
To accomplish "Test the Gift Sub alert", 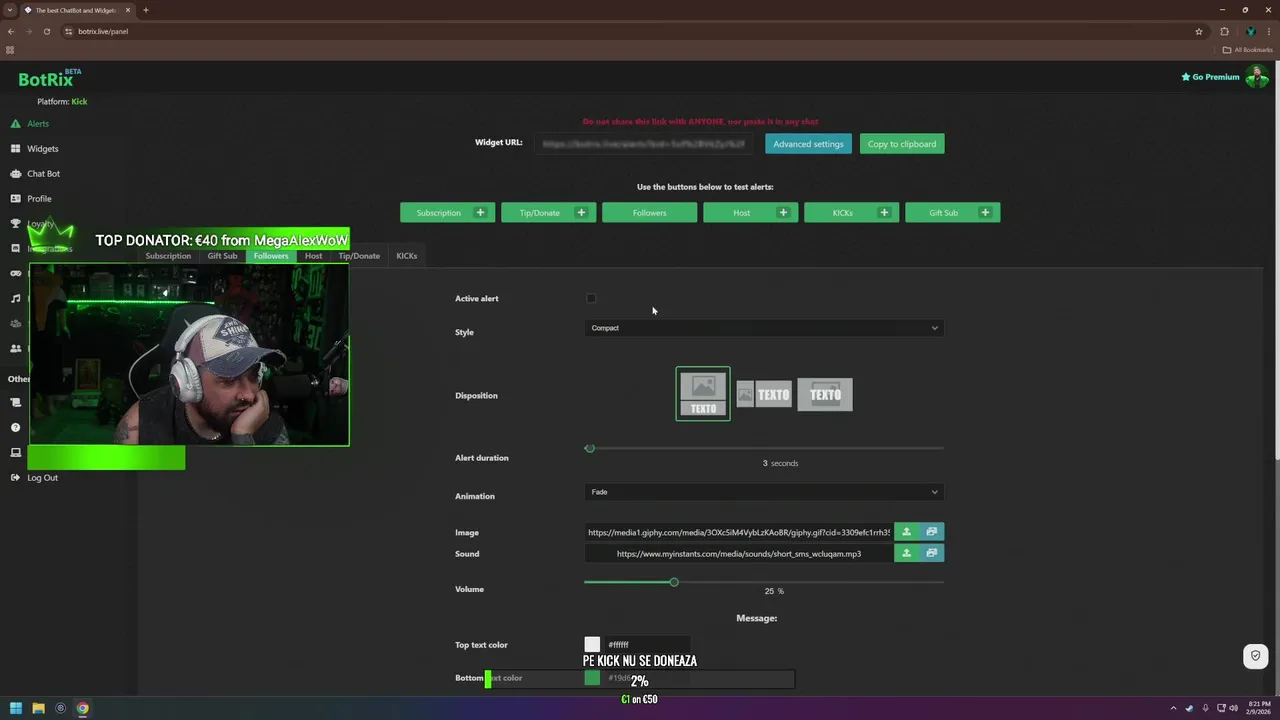I will tap(943, 213).
